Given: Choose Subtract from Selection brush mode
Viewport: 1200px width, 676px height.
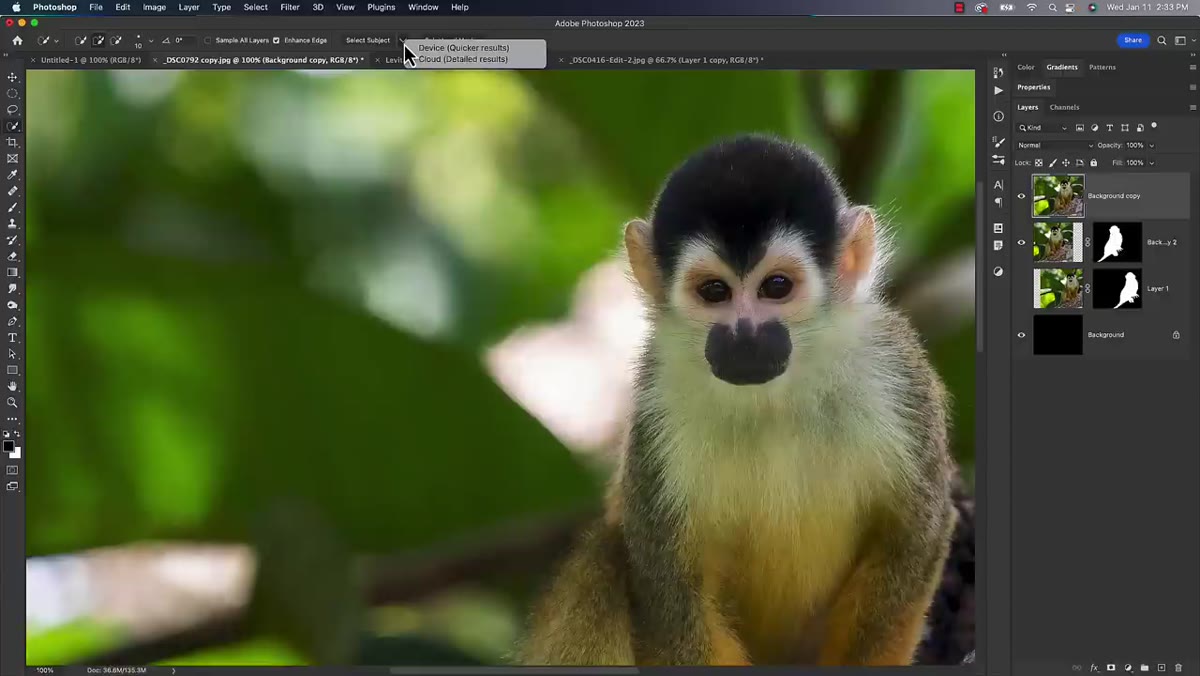Looking at the screenshot, I should (116, 41).
